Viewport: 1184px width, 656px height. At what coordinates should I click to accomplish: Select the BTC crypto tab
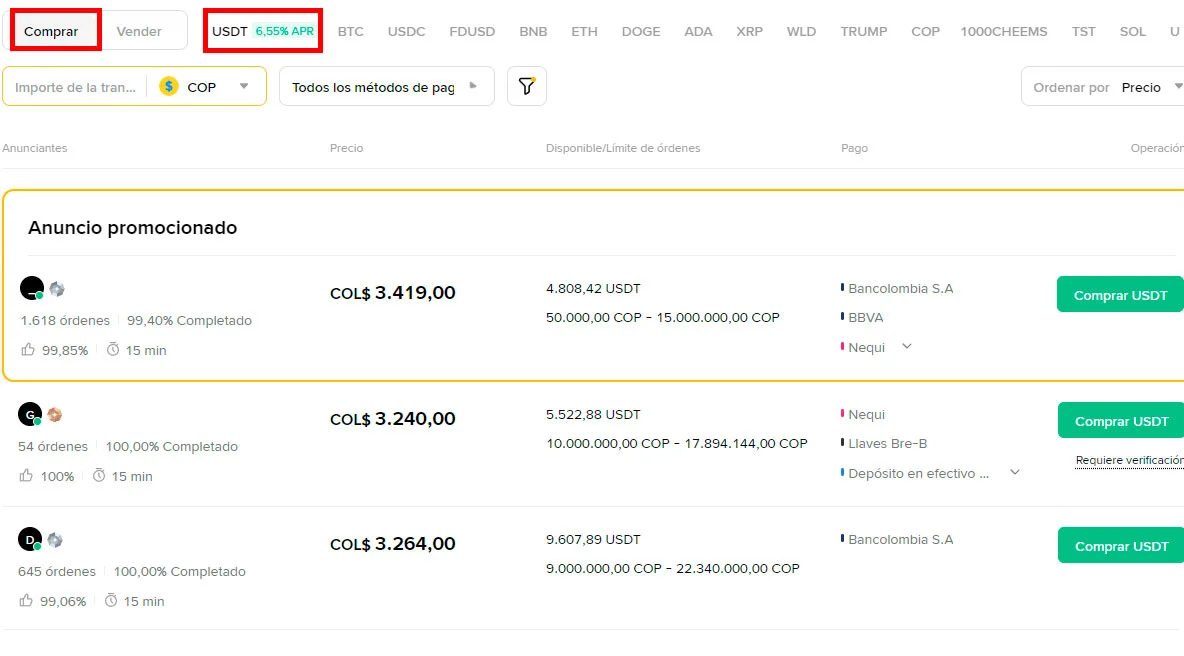[x=350, y=32]
